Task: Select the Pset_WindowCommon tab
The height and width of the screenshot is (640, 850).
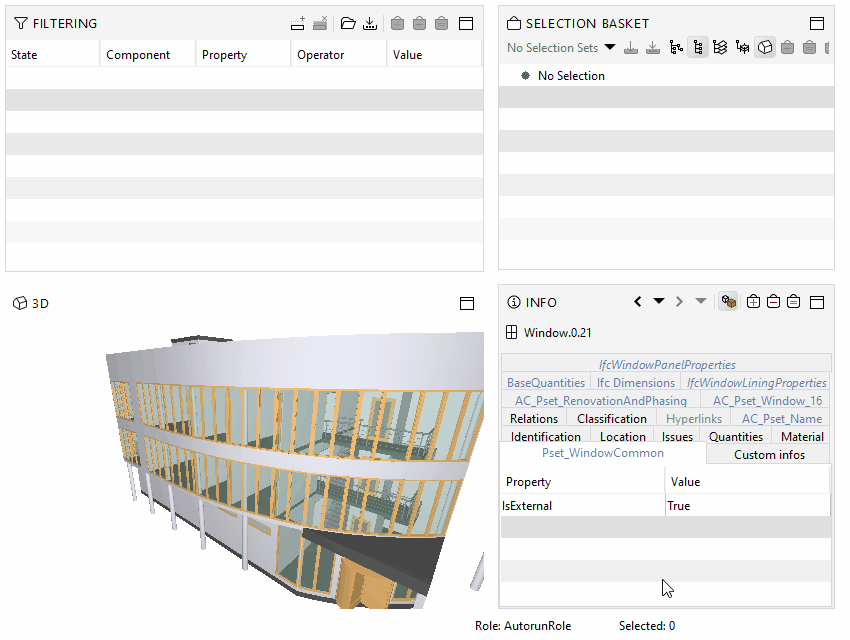Action: pos(603,453)
